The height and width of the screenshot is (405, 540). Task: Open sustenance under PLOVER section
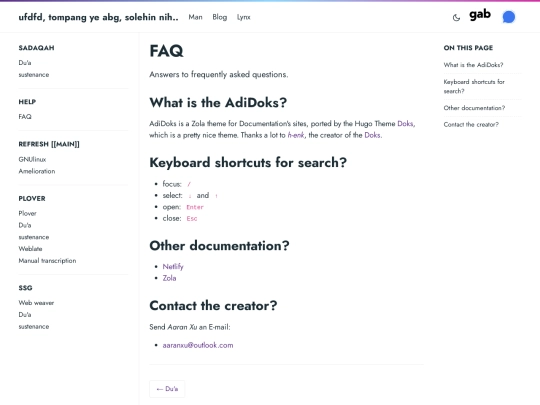(x=34, y=237)
